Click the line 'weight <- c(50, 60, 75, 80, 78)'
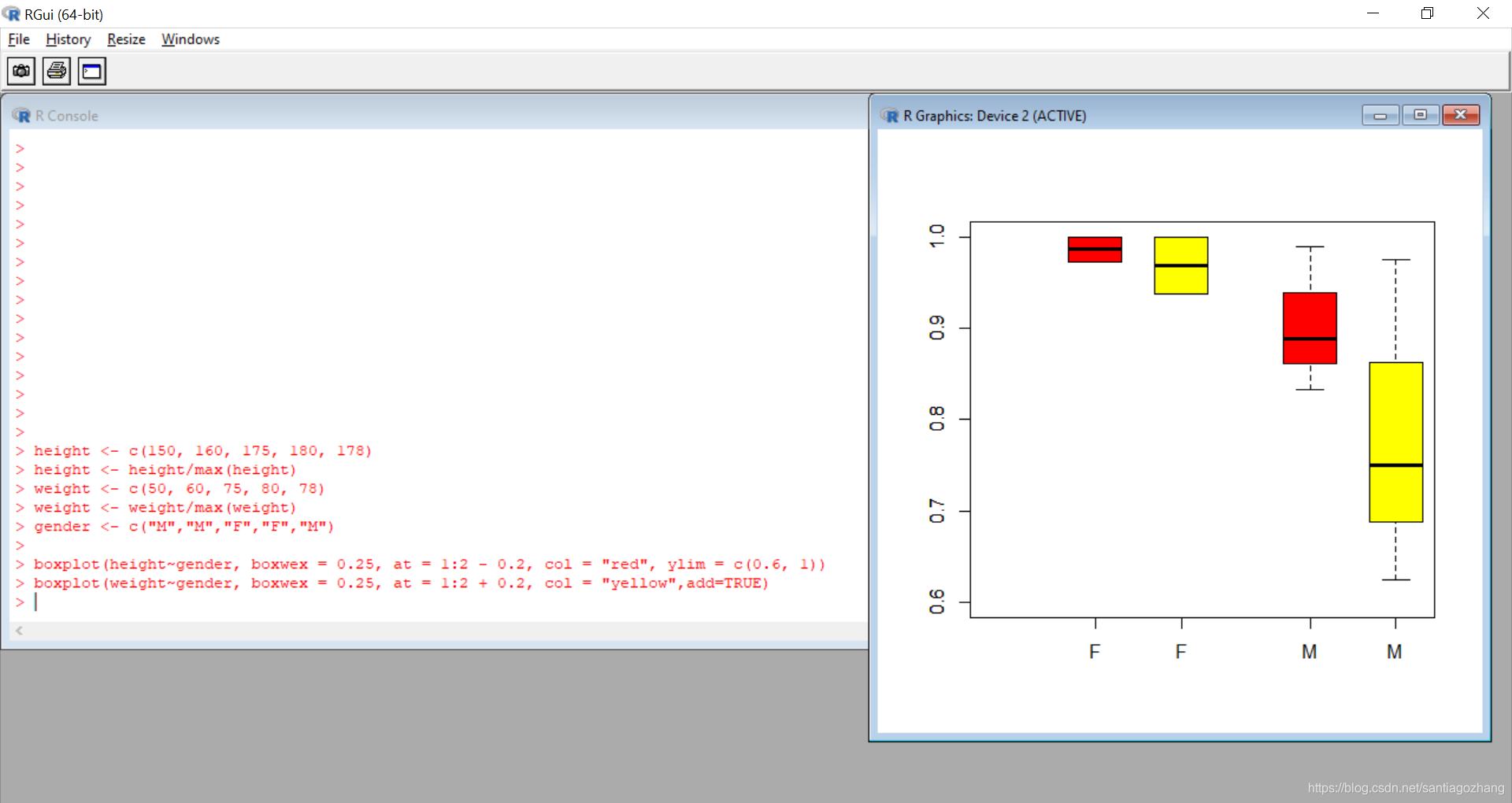The height and width of the screenshot is (803, 1512). 179,489
